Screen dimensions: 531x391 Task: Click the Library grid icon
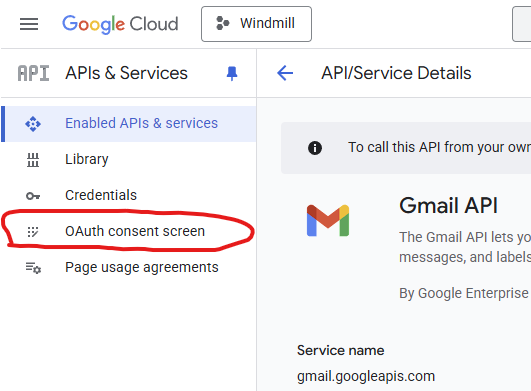tap(33, 160)
